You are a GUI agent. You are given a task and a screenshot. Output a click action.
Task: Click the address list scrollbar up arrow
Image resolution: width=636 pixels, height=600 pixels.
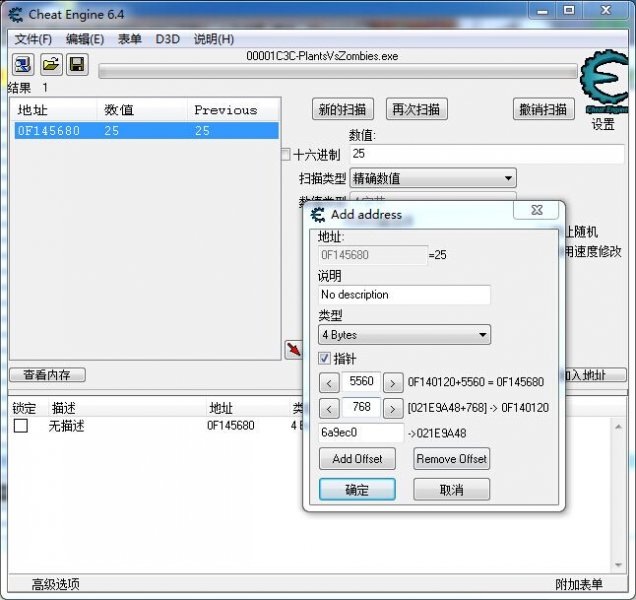click(x=619, y=427)
